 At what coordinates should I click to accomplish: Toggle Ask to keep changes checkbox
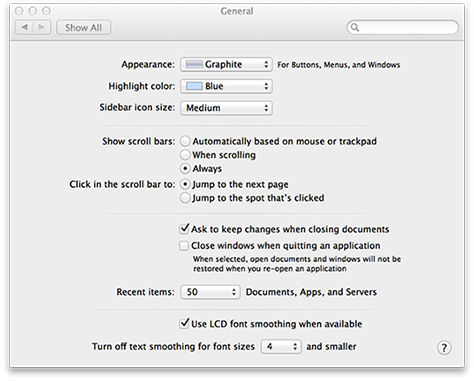(184, 229)
